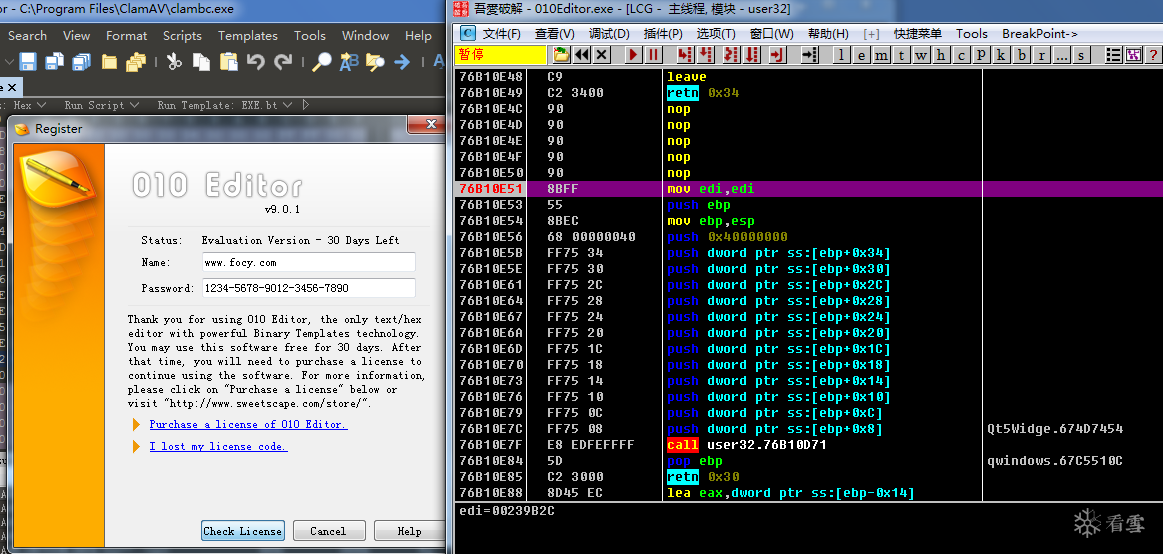Click the Check License button
Viewport: 1163px width, 554px height.
point(243,531)
